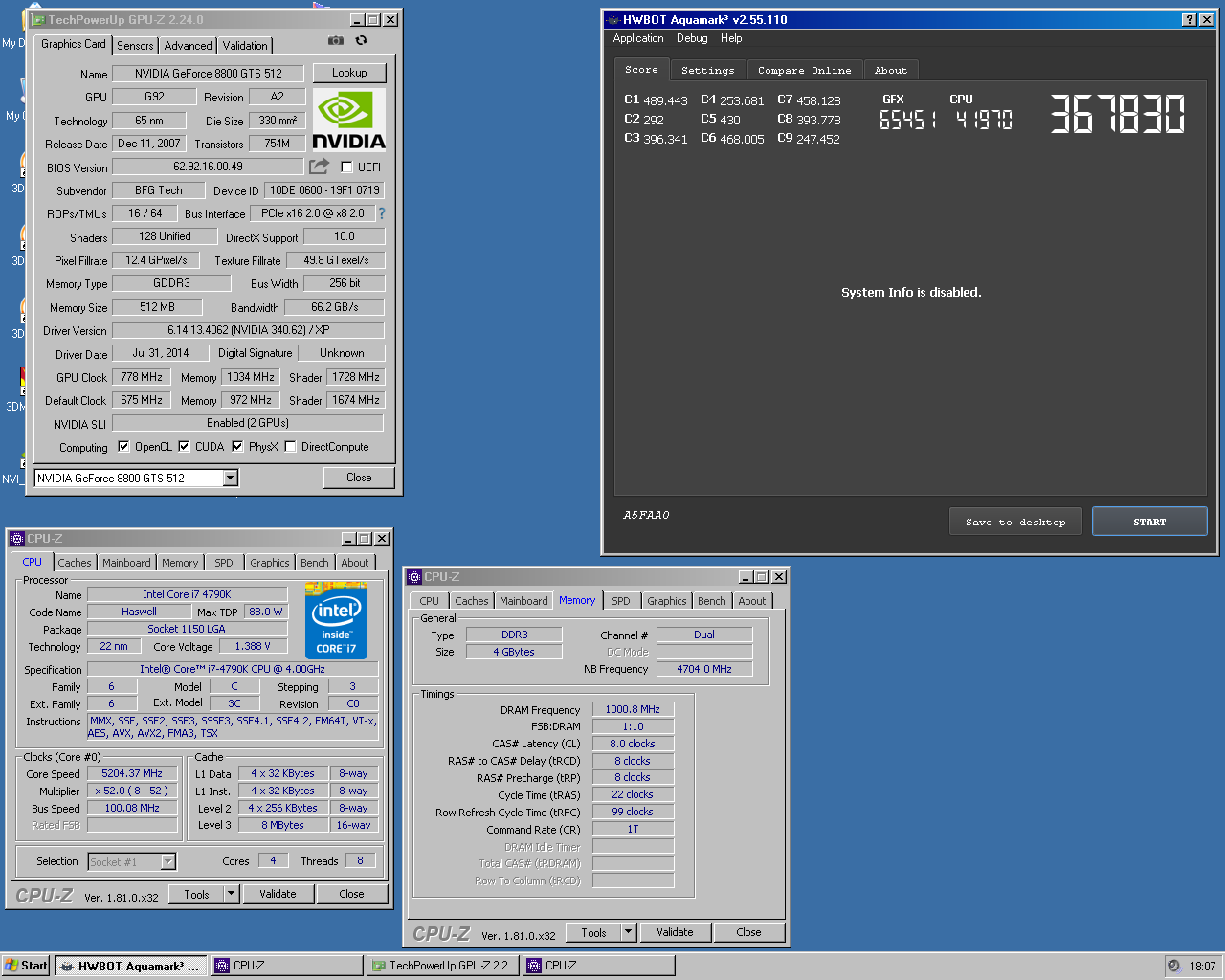Toggle the DirectCompute checkbox
Viewport: 1225px width, 980px height.
[x=290, y=446]
